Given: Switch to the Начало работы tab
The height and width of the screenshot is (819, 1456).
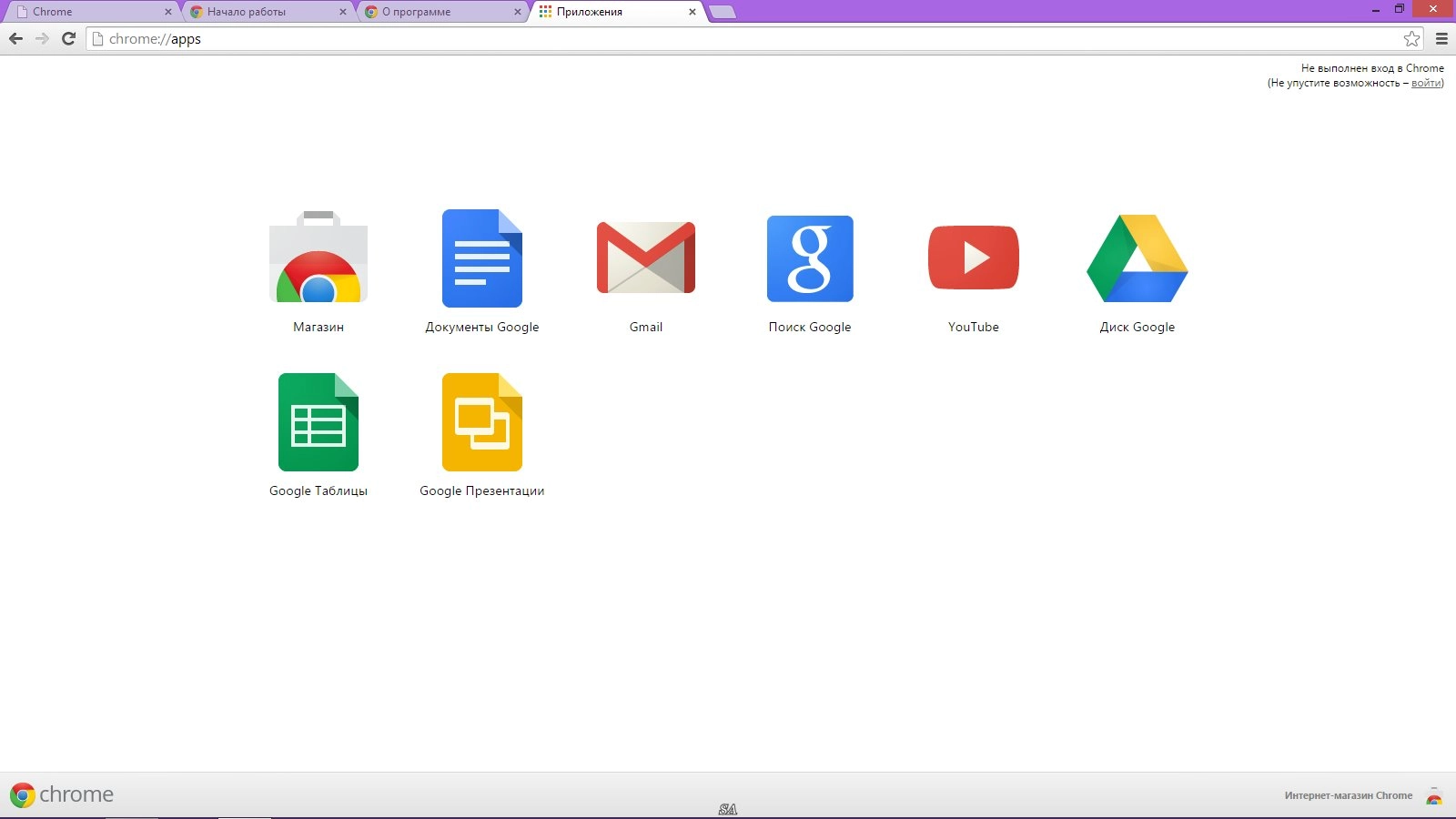Looking at the screenshot, I should 266,12.
